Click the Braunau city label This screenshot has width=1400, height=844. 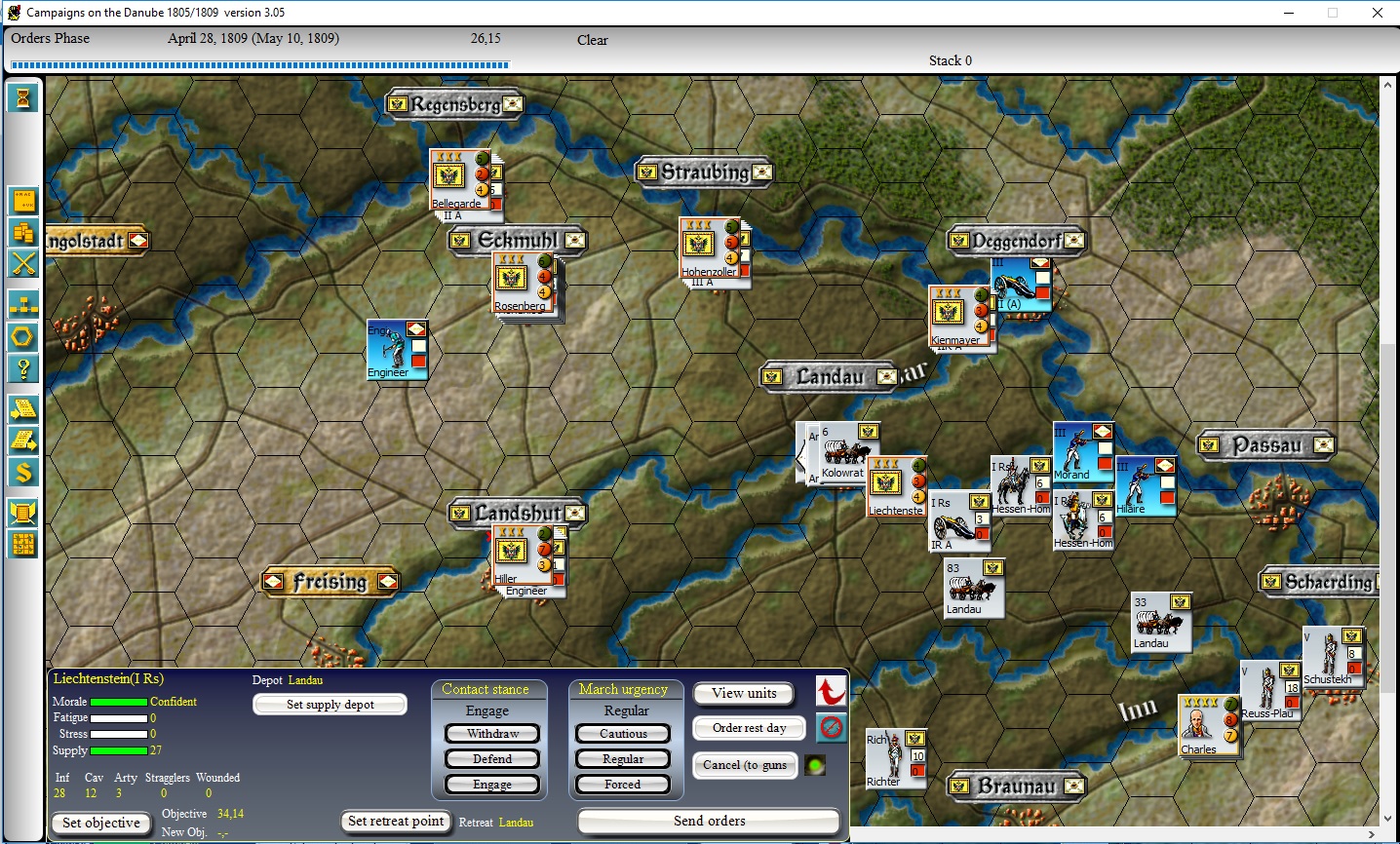point(1016,786)
